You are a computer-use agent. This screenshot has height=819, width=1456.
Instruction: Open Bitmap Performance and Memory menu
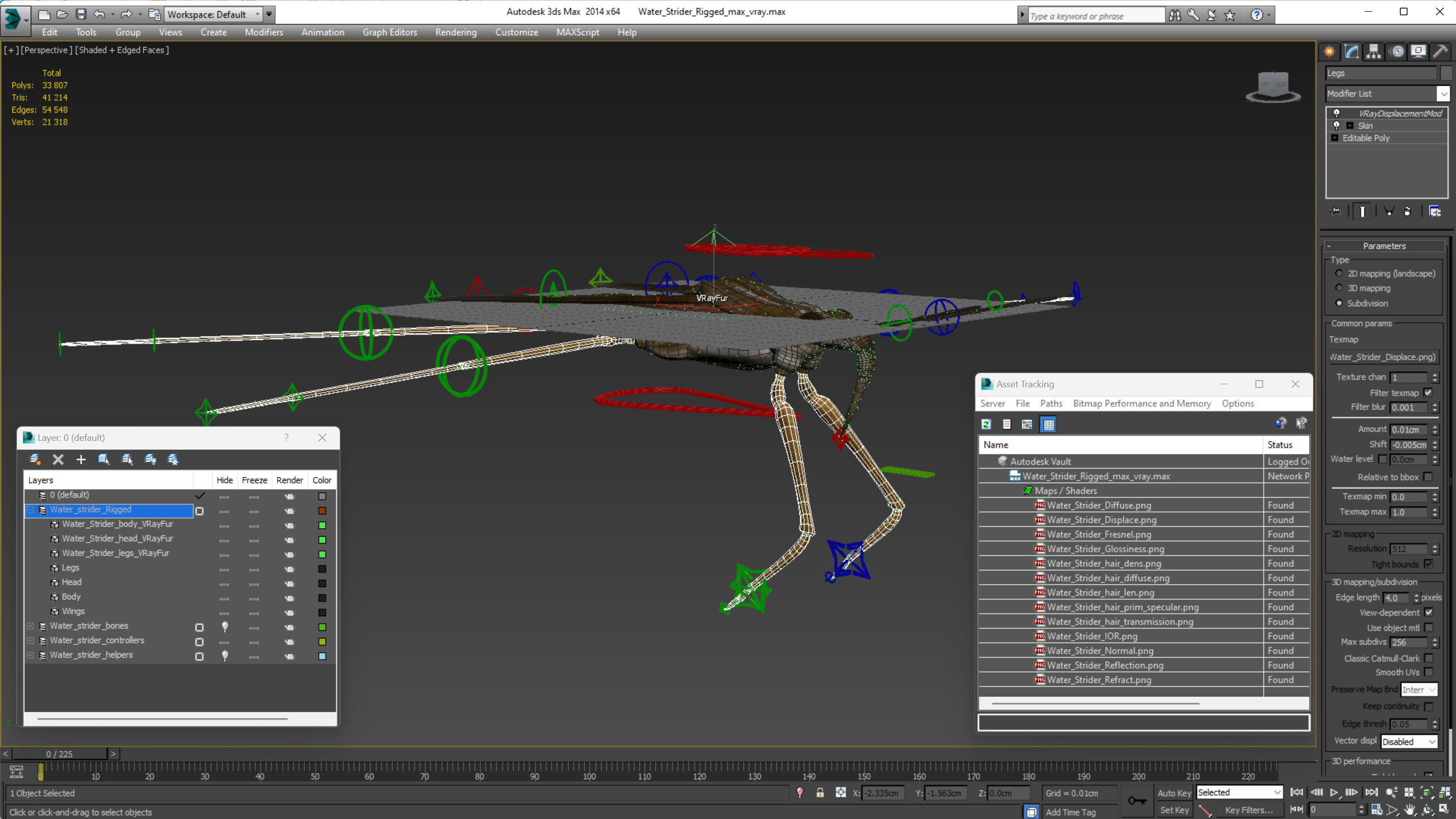tap(1142, 404)
